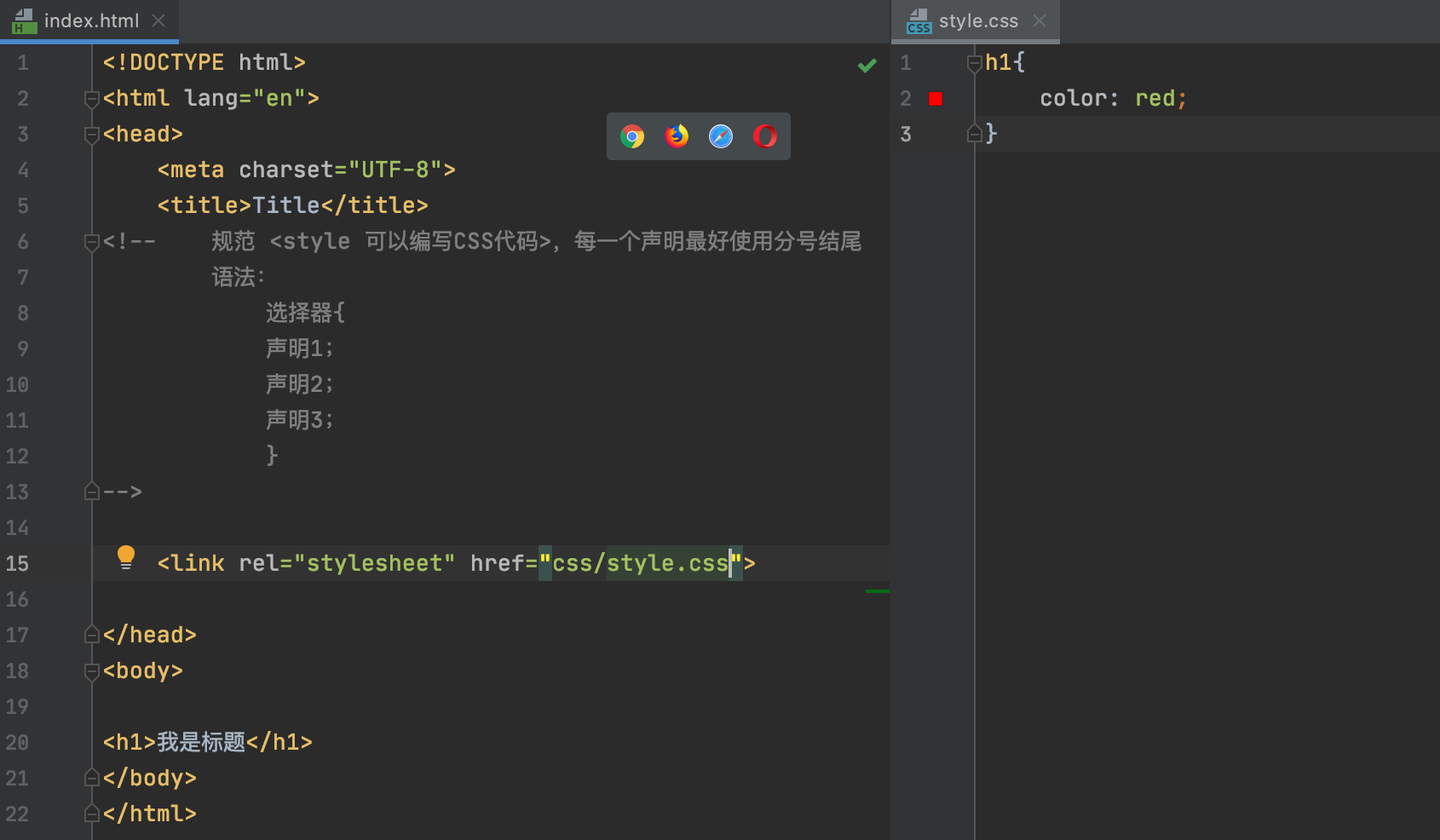Click the <!DOCTYPE html> declaration
The image size is (1440, 840).
click(x=204, y=62)
